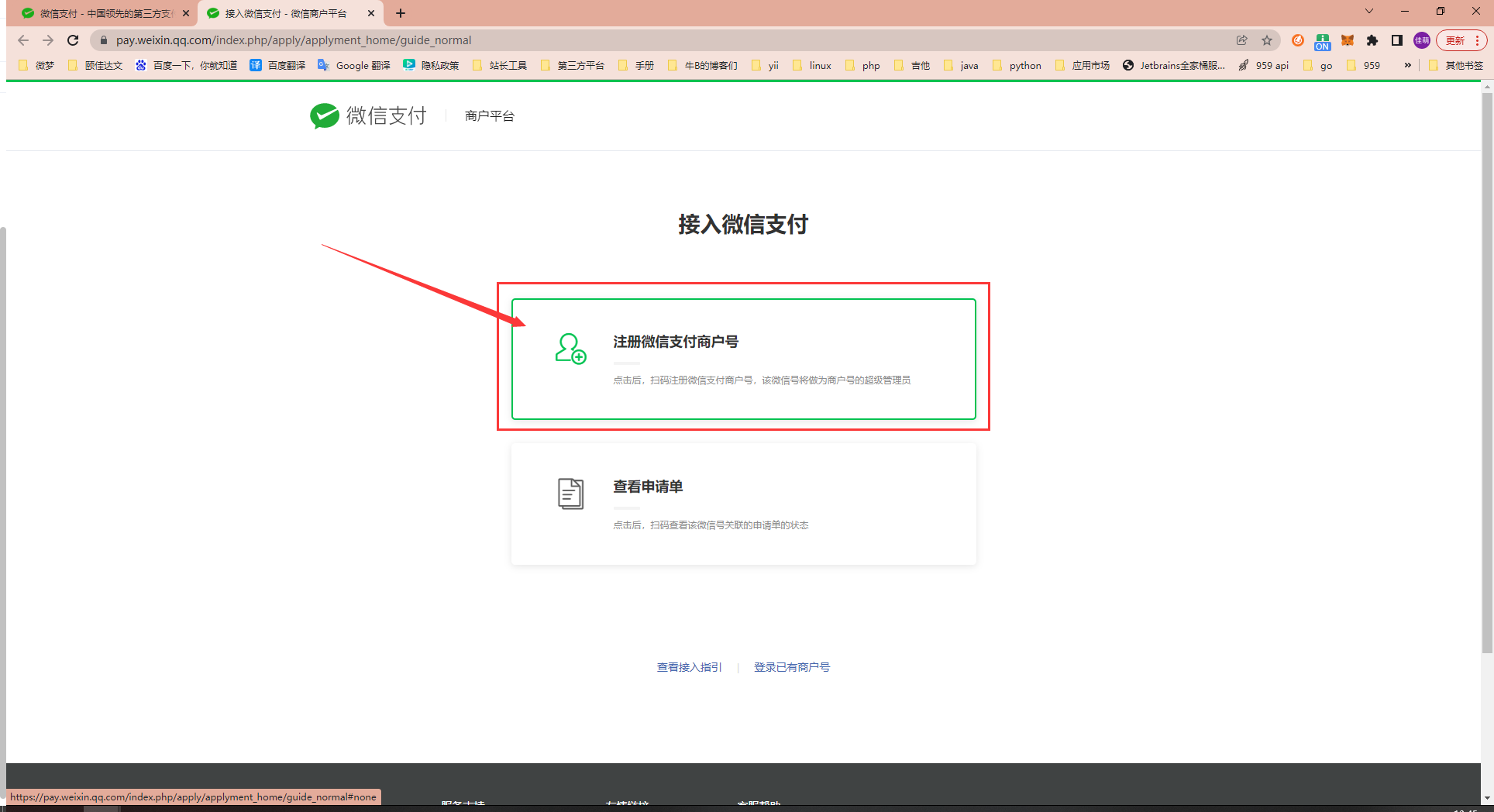Open 微梦 bookmark folder
Image resolution: width=1494 pixels, height=812 pixels.
click(36, 65)
